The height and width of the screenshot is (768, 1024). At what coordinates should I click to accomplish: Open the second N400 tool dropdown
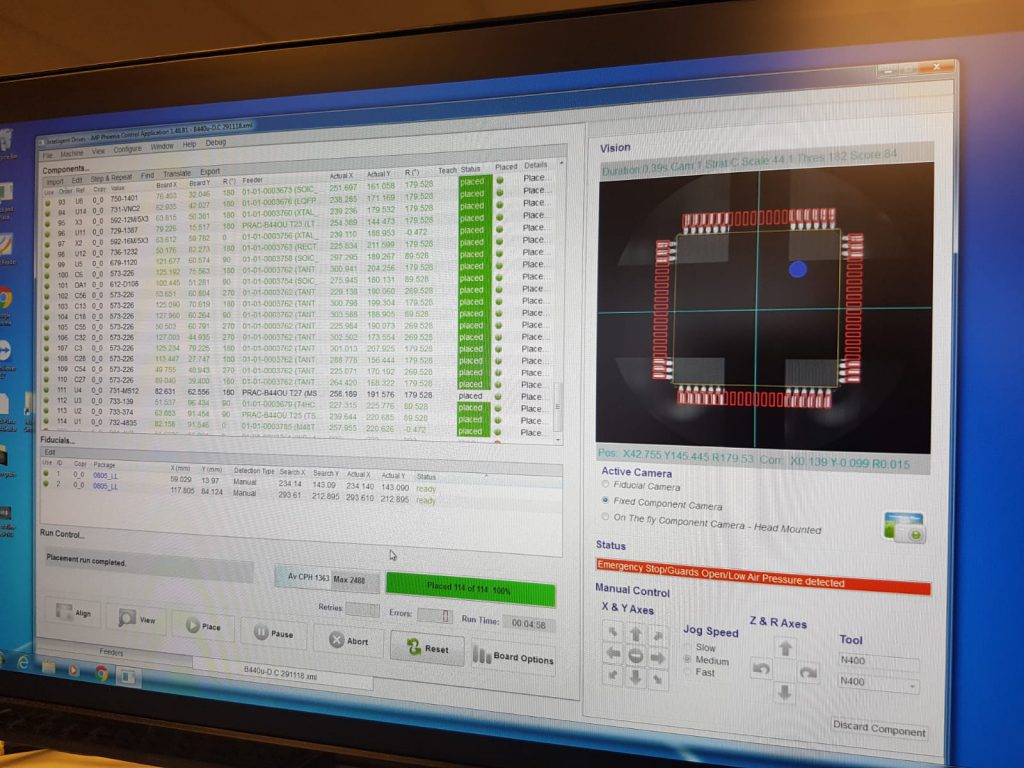click(879, 683)
